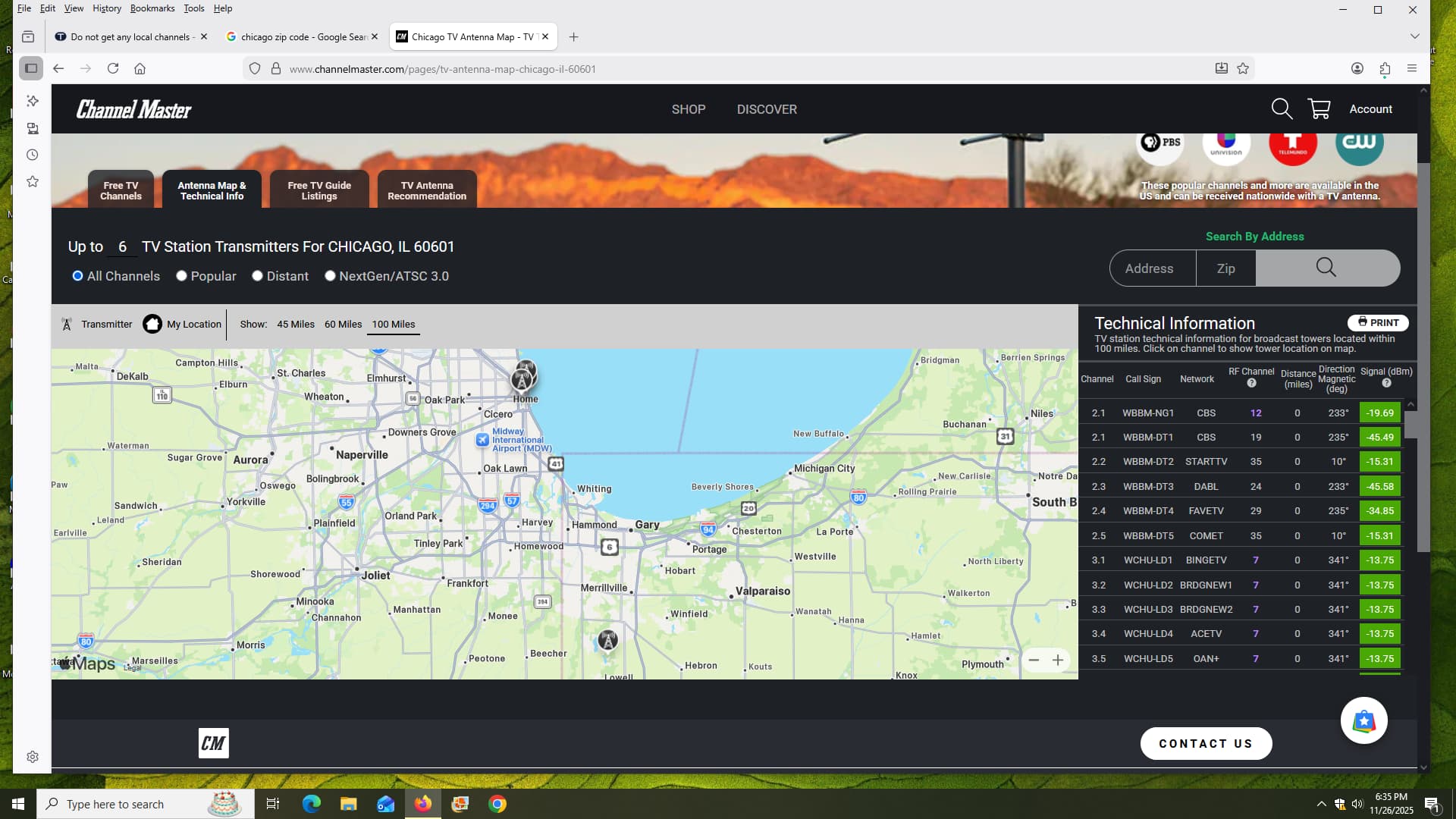Show the 45 Miles range
The height and width of the screenshot is (819, 1456).
[x=295, y=325]
